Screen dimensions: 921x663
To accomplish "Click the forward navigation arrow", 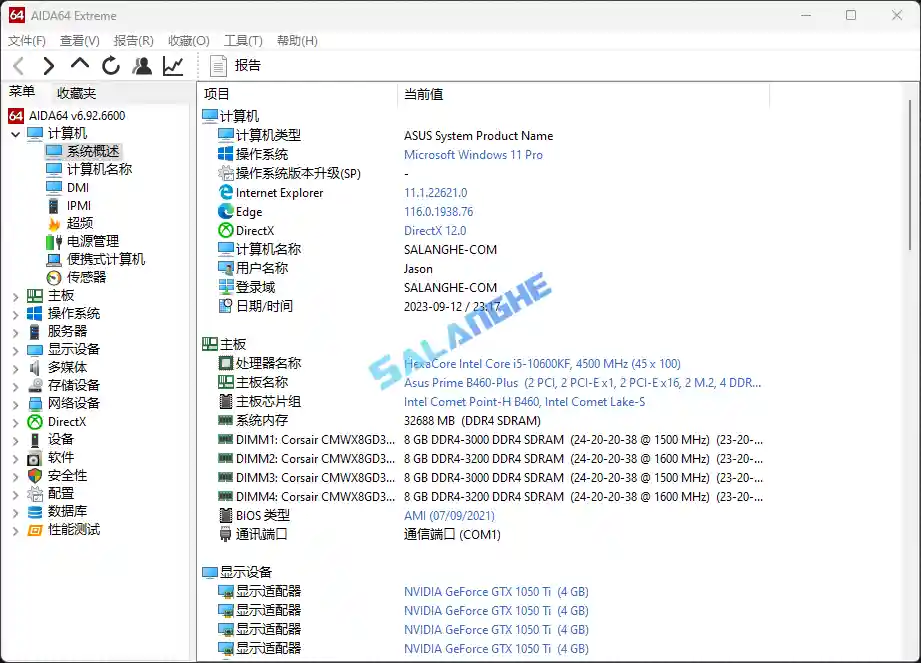I will pos(48,65).
